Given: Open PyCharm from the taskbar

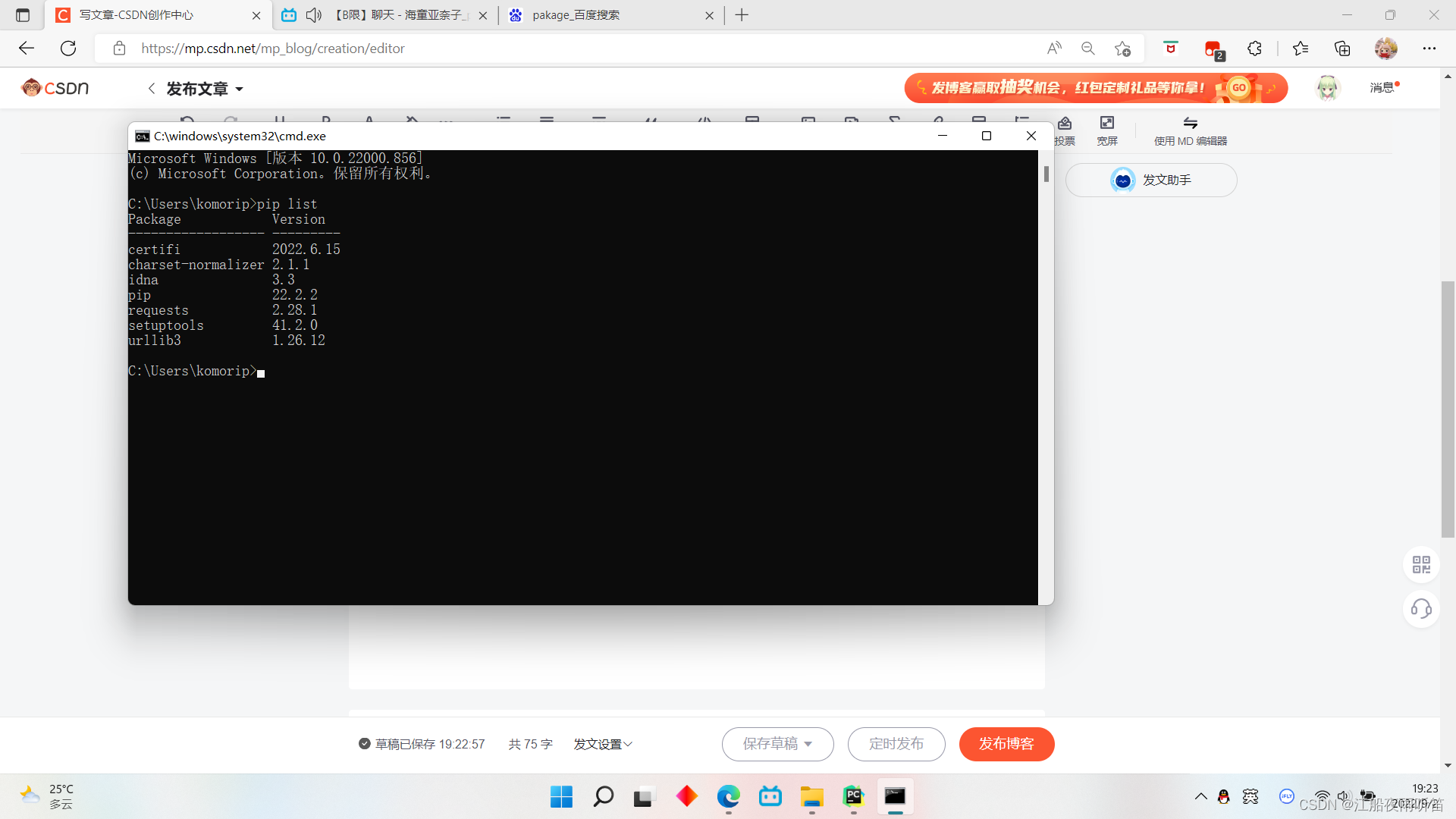Looking at the screenshot, I should click(x=853, y=796).
